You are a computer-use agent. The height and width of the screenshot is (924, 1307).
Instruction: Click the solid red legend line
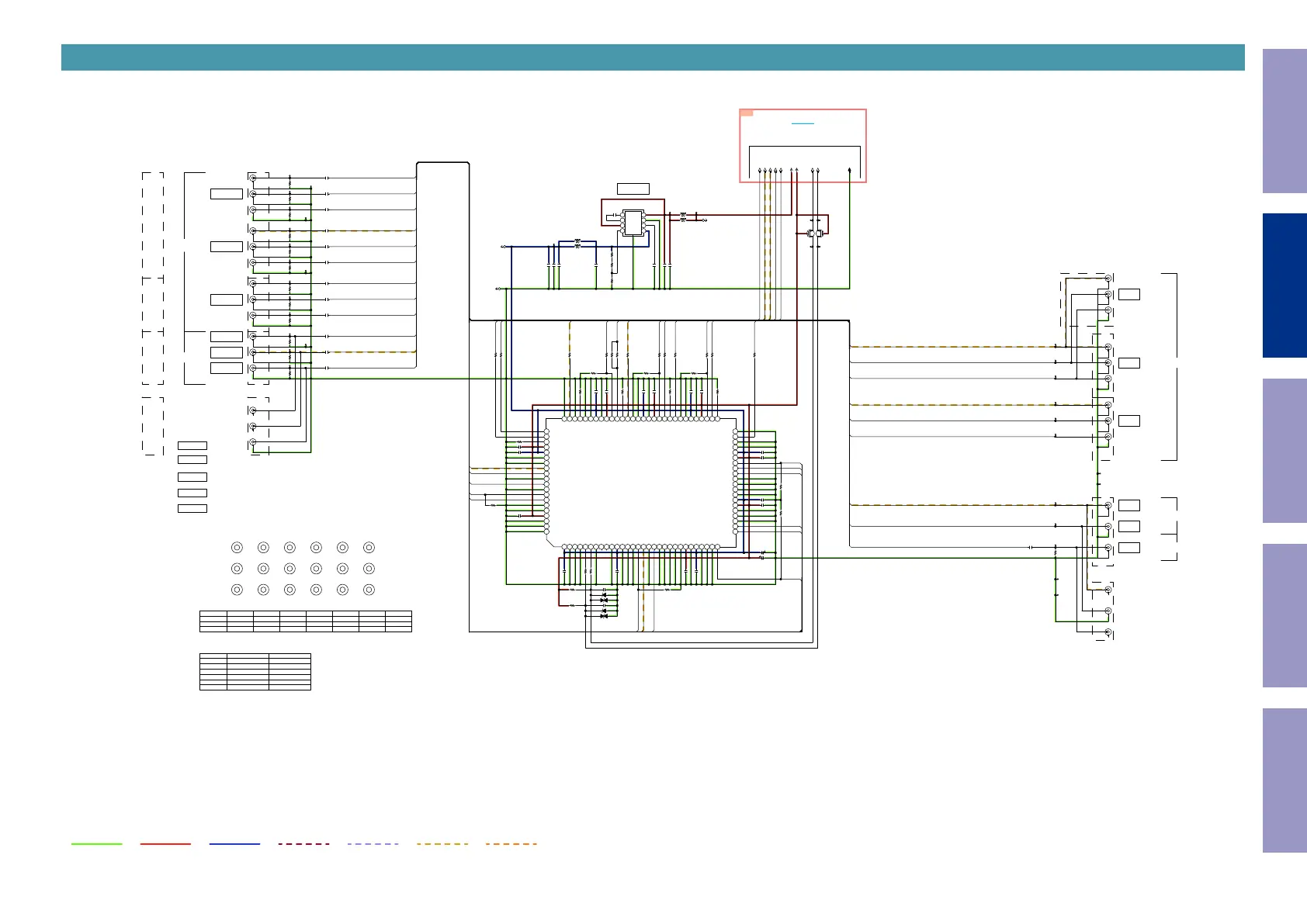pyautogui.click(x=165, y=843)
